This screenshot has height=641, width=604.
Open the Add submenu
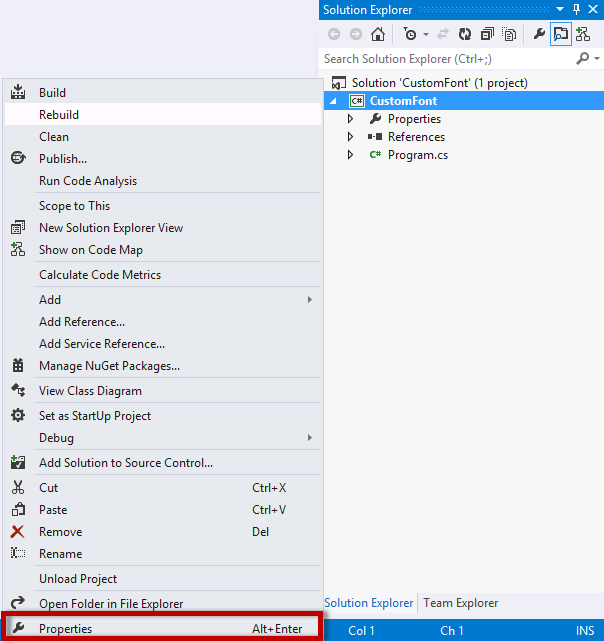(x=163, y=300)
